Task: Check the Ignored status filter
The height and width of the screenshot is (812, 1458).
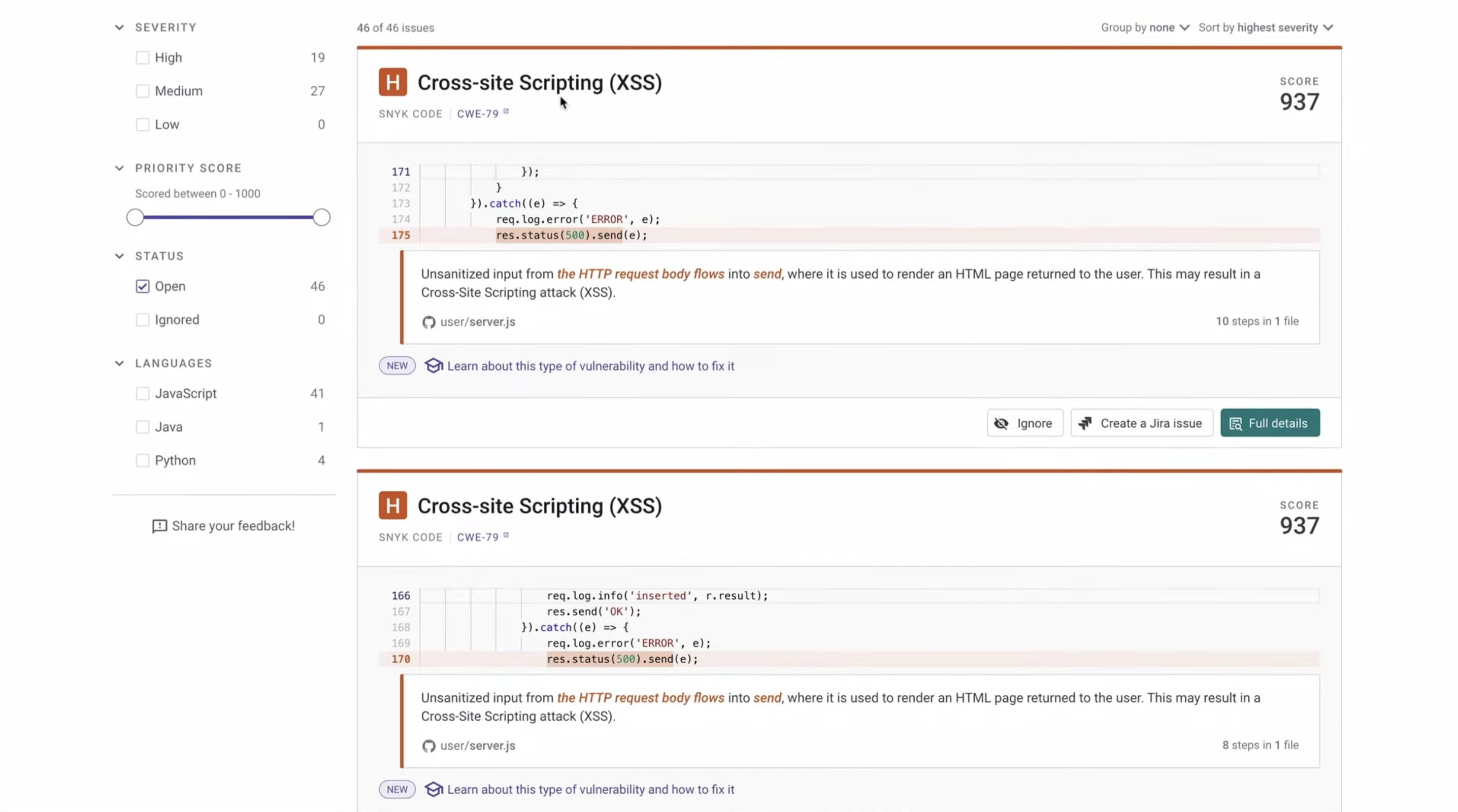Action: point(143,320)
